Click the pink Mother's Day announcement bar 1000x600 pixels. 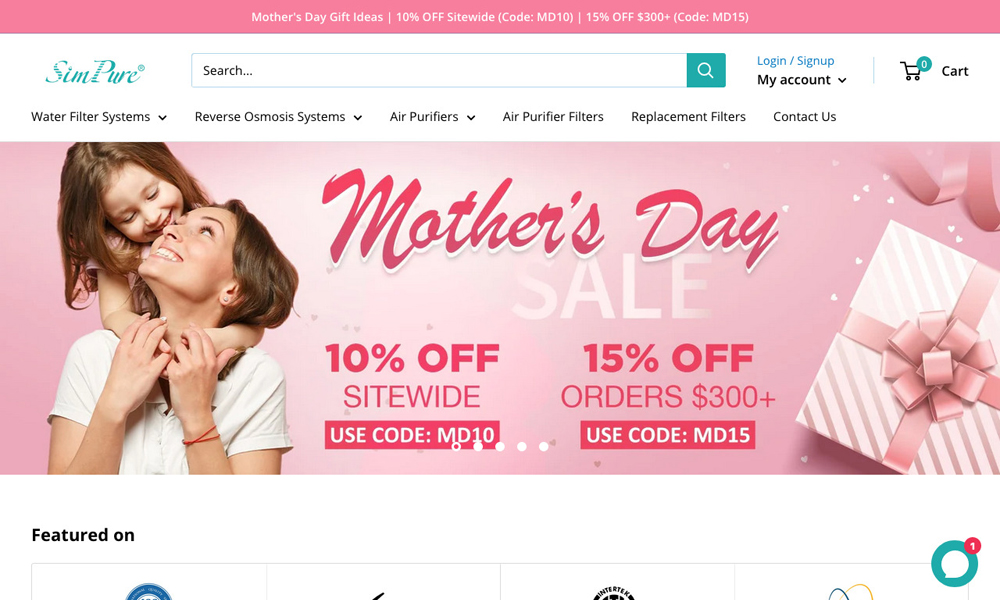click(500, 17)
